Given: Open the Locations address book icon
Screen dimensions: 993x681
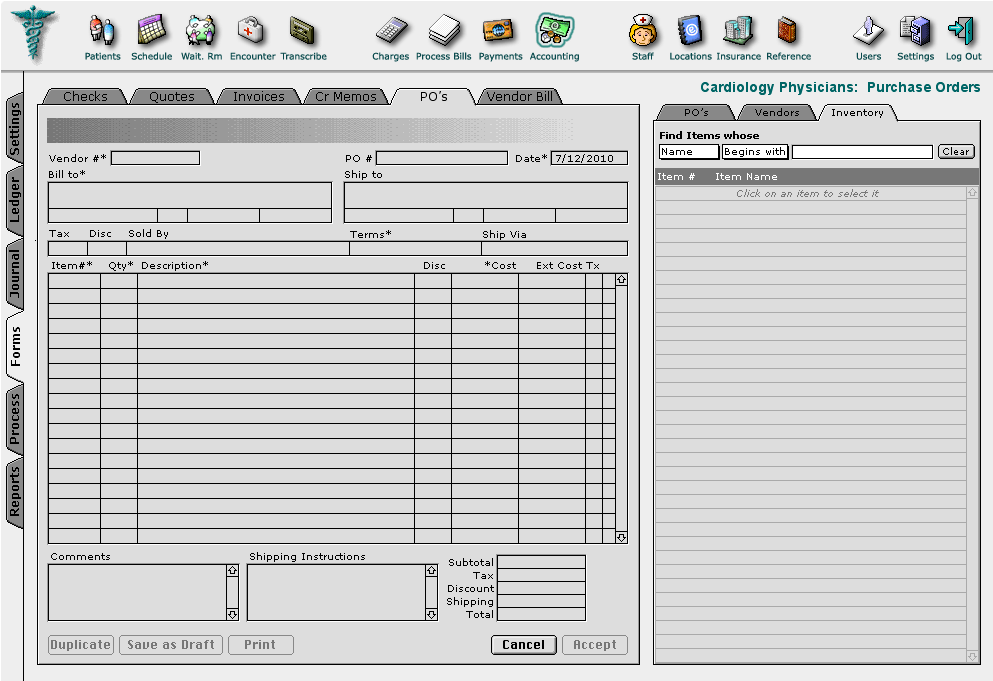Looking at the screenshot, I should pyautogui.click(x=690, y=30).
